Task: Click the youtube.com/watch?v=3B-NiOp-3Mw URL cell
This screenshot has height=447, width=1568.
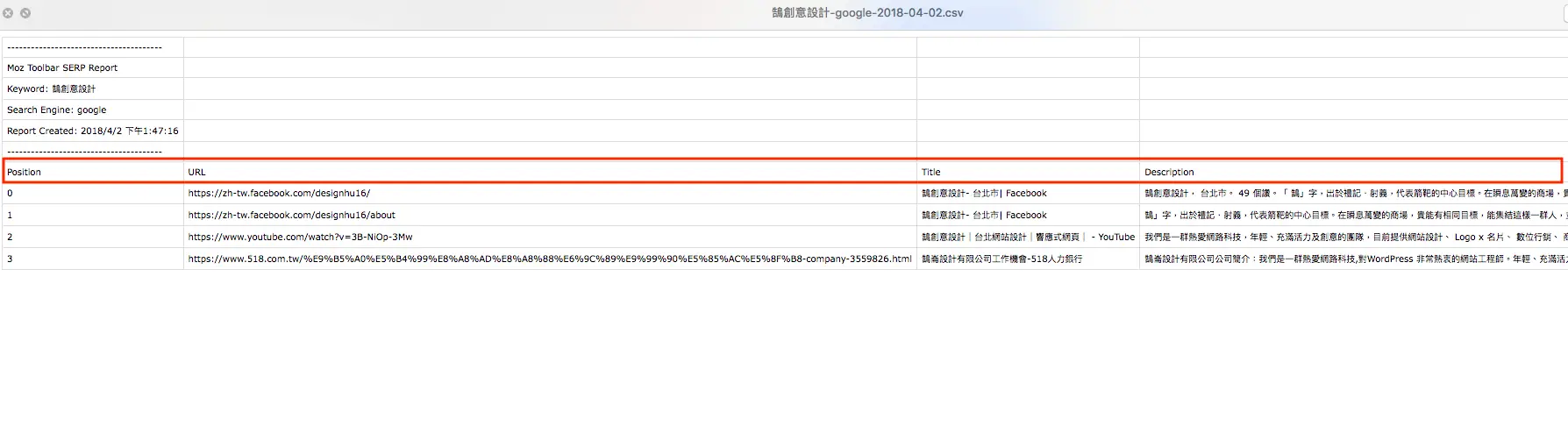Action: tap(550, 237)
